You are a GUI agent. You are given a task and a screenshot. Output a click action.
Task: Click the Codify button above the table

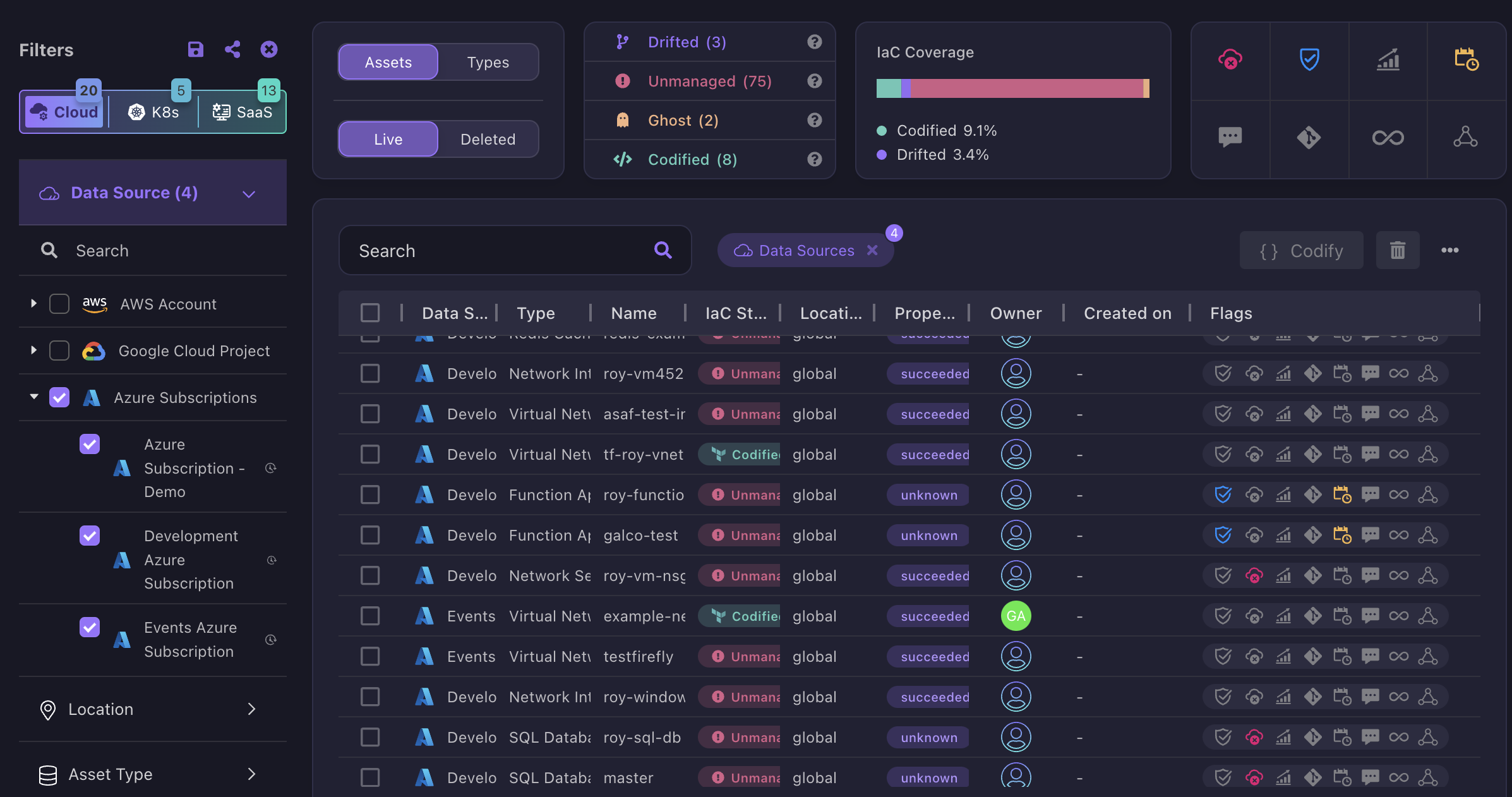click(1301, 250)
